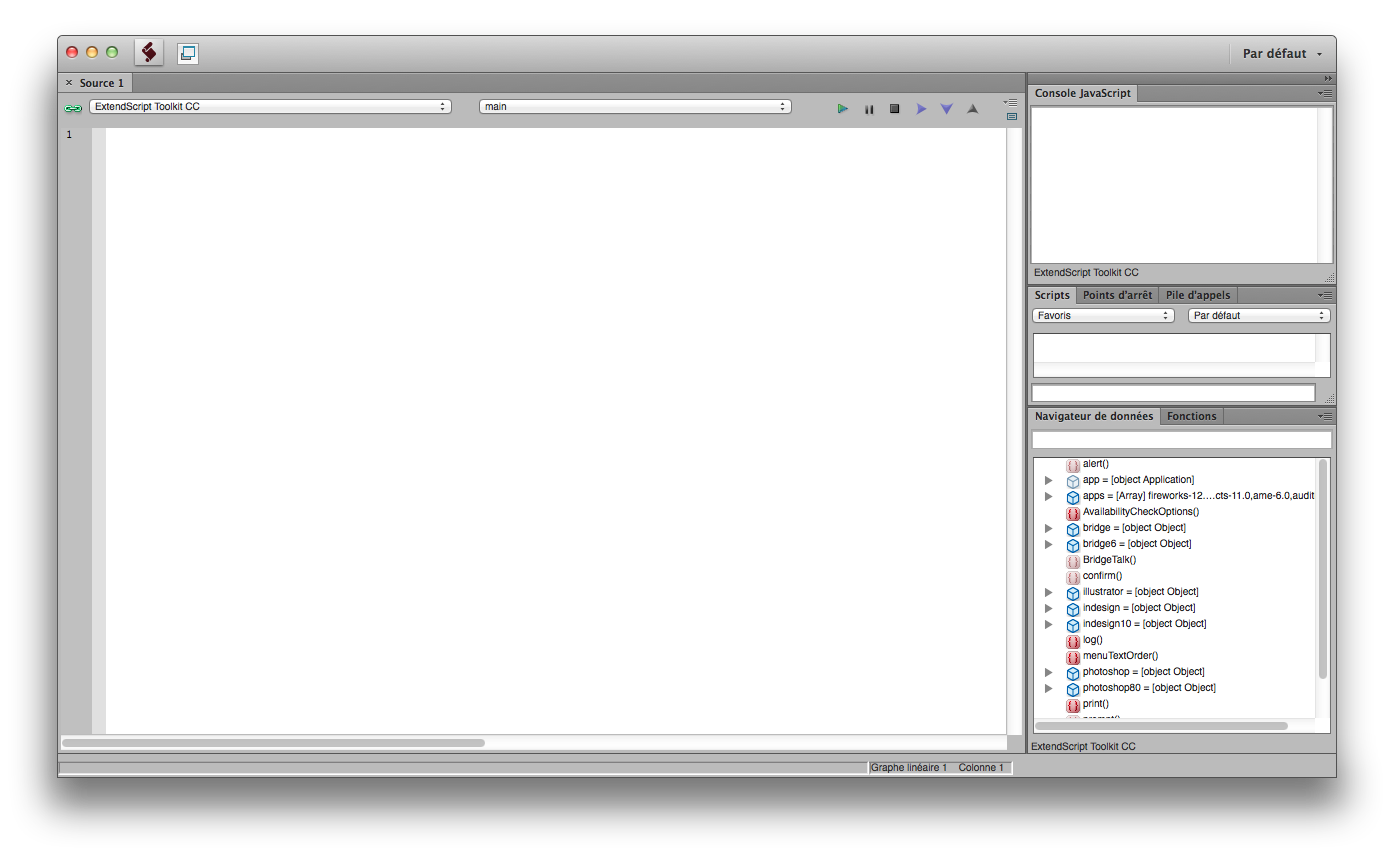
Task: Switch to the Points d'arrêt tab
Action: point(1118,295)
